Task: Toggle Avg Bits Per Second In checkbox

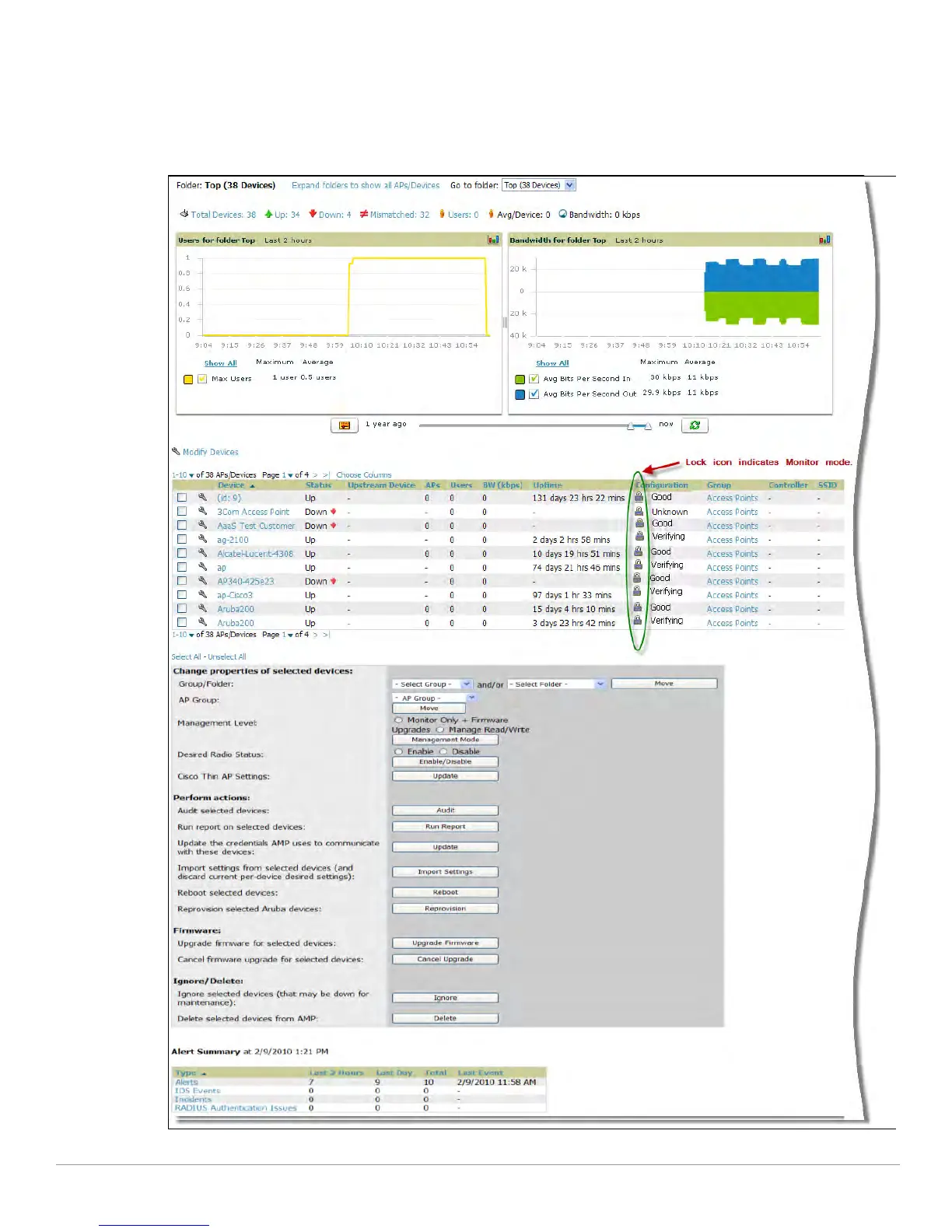Action: 534,379
